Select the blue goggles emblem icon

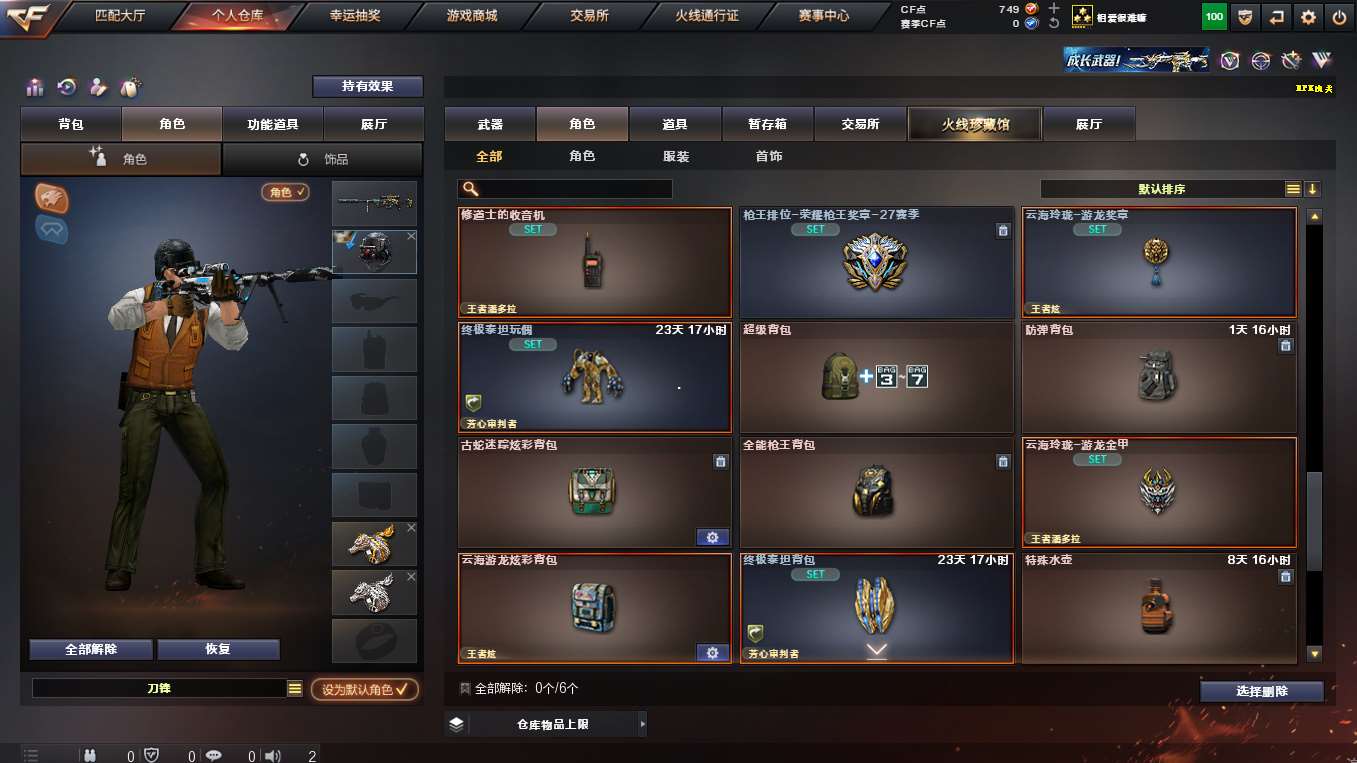(x=52, y=230)
